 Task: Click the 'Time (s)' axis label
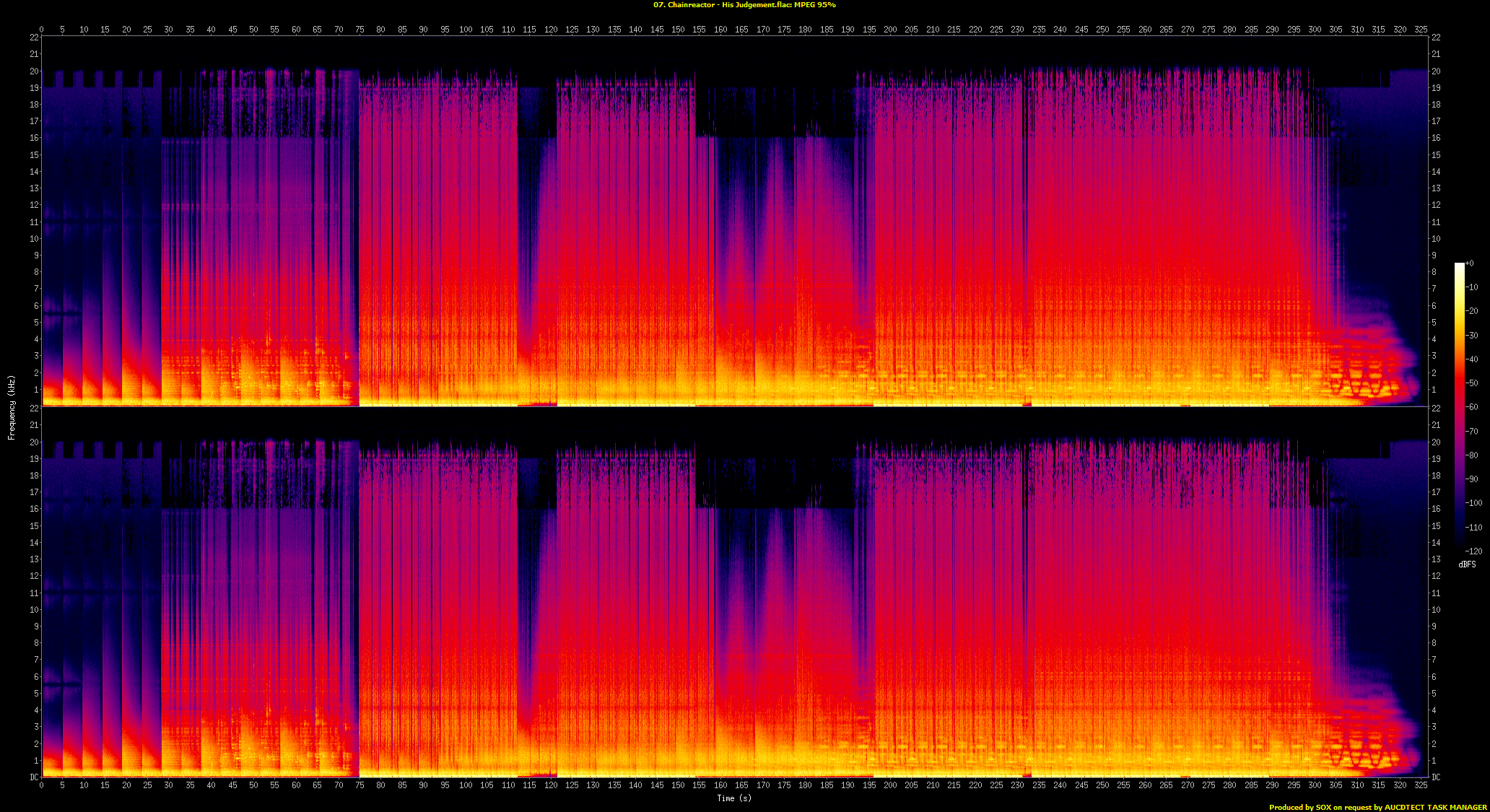(x=733, y=798)
